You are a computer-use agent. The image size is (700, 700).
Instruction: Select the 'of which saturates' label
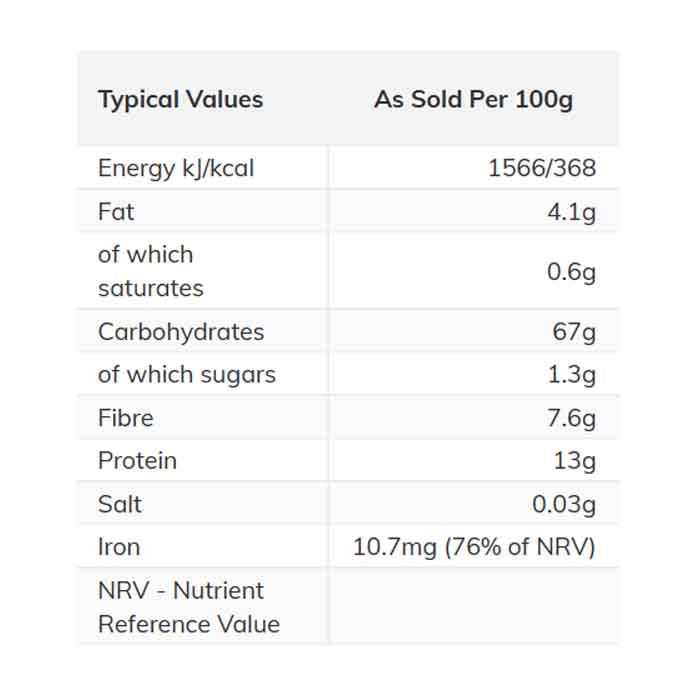click(151, 271)
